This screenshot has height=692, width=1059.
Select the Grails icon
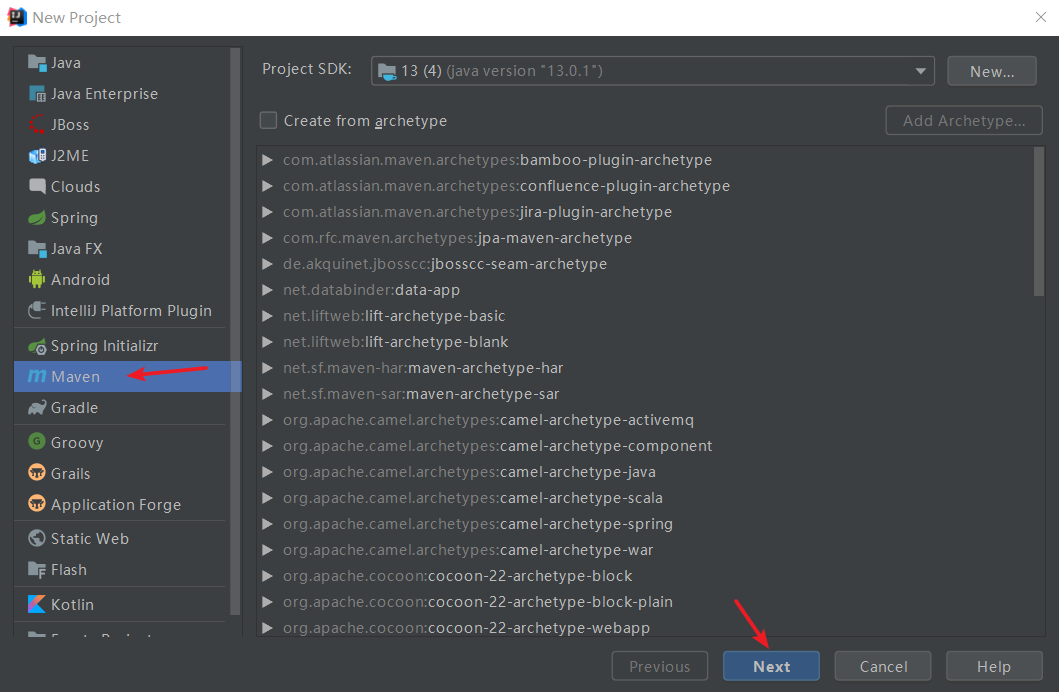click(x=36, y=473)
